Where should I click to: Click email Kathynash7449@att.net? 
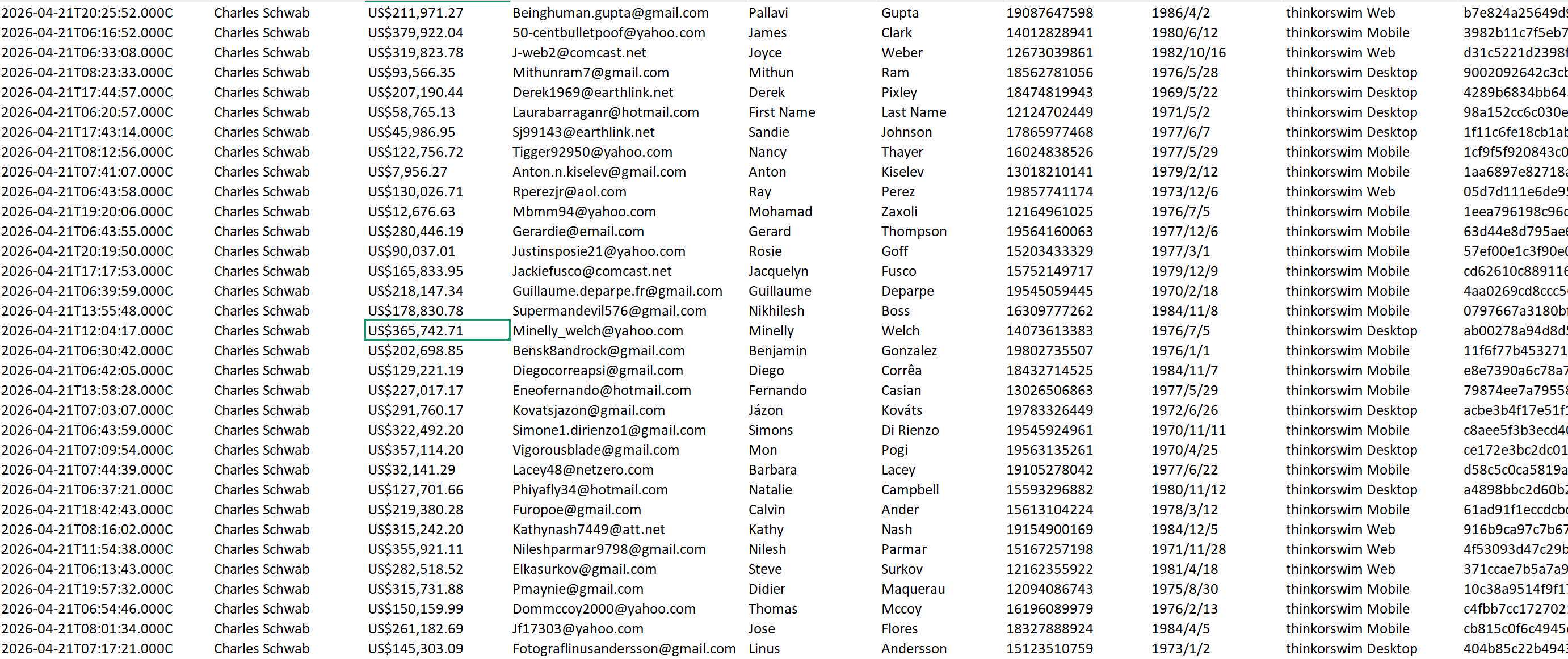588,529
